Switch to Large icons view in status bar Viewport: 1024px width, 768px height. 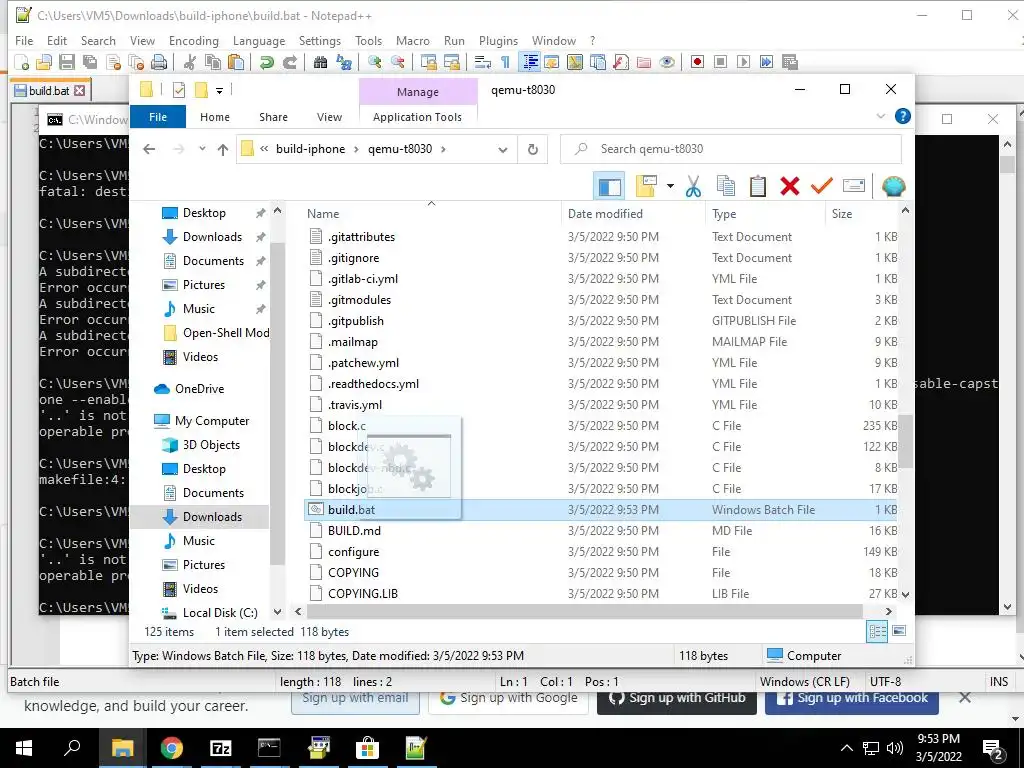899,631
